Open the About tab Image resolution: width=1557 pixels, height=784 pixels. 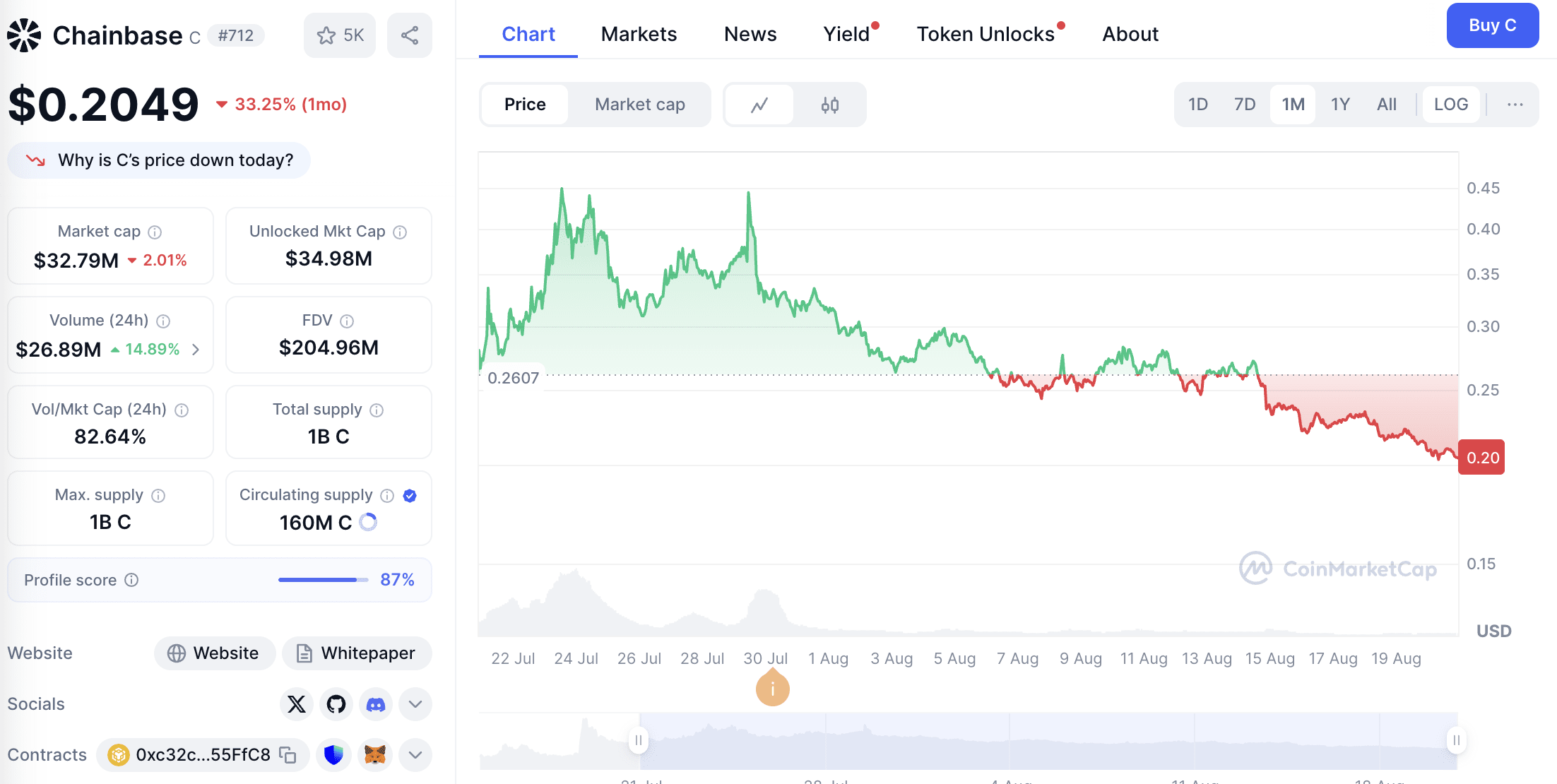[x=1130, y=34]
